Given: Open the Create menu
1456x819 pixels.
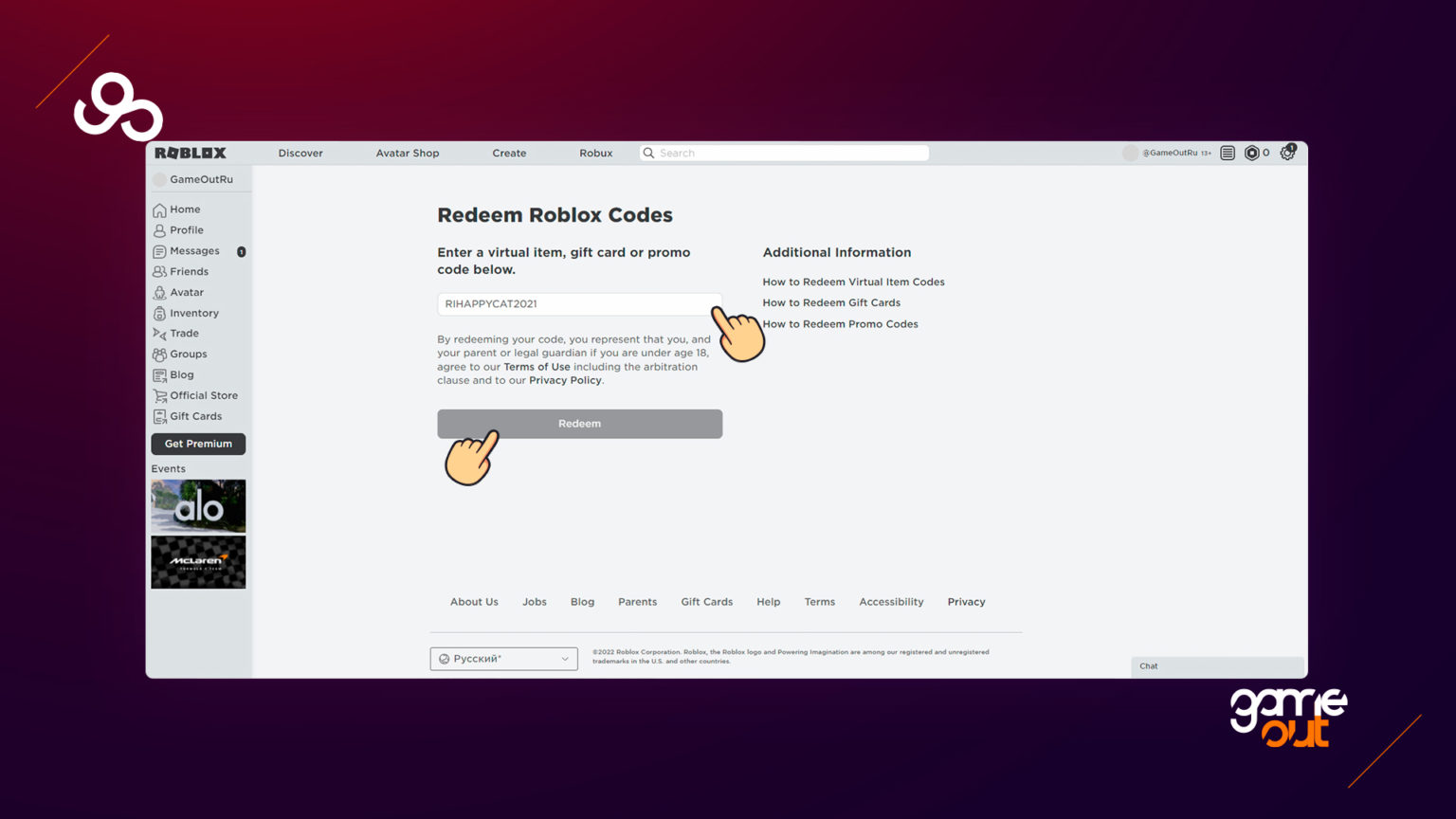Looking at the screenshot, I should pos(509,153).
